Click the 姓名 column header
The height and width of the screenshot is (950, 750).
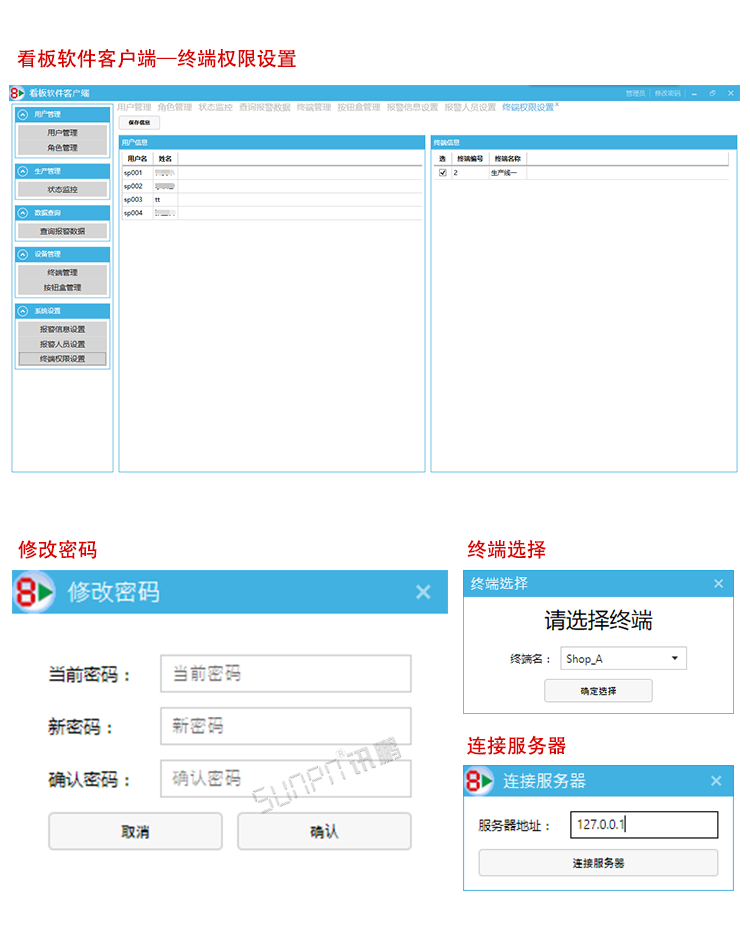pos(165,159)
